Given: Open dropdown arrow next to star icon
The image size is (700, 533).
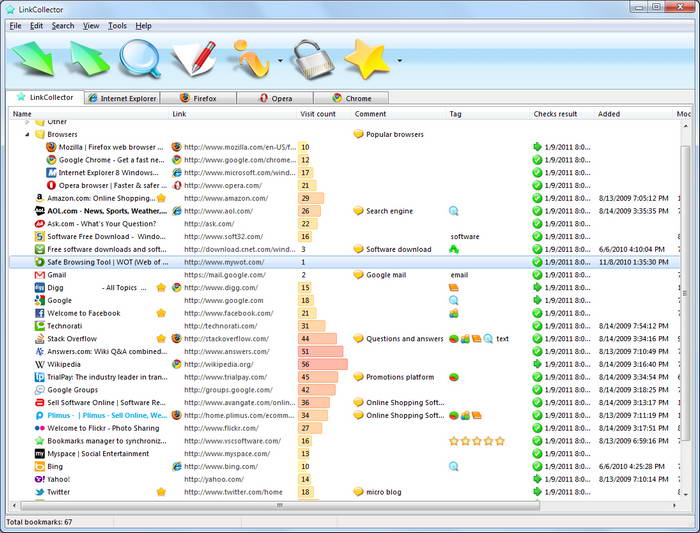Looking at the screenshot, I should click(x=400, y=60).
